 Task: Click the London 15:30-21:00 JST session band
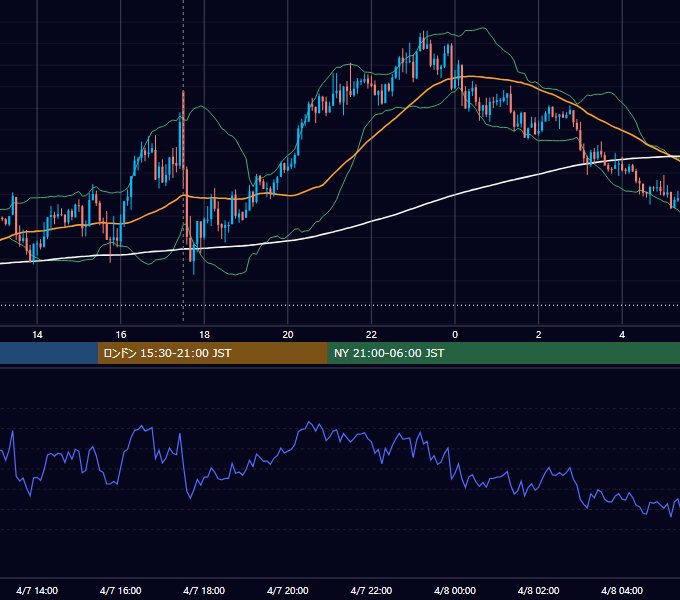(212, 353)
